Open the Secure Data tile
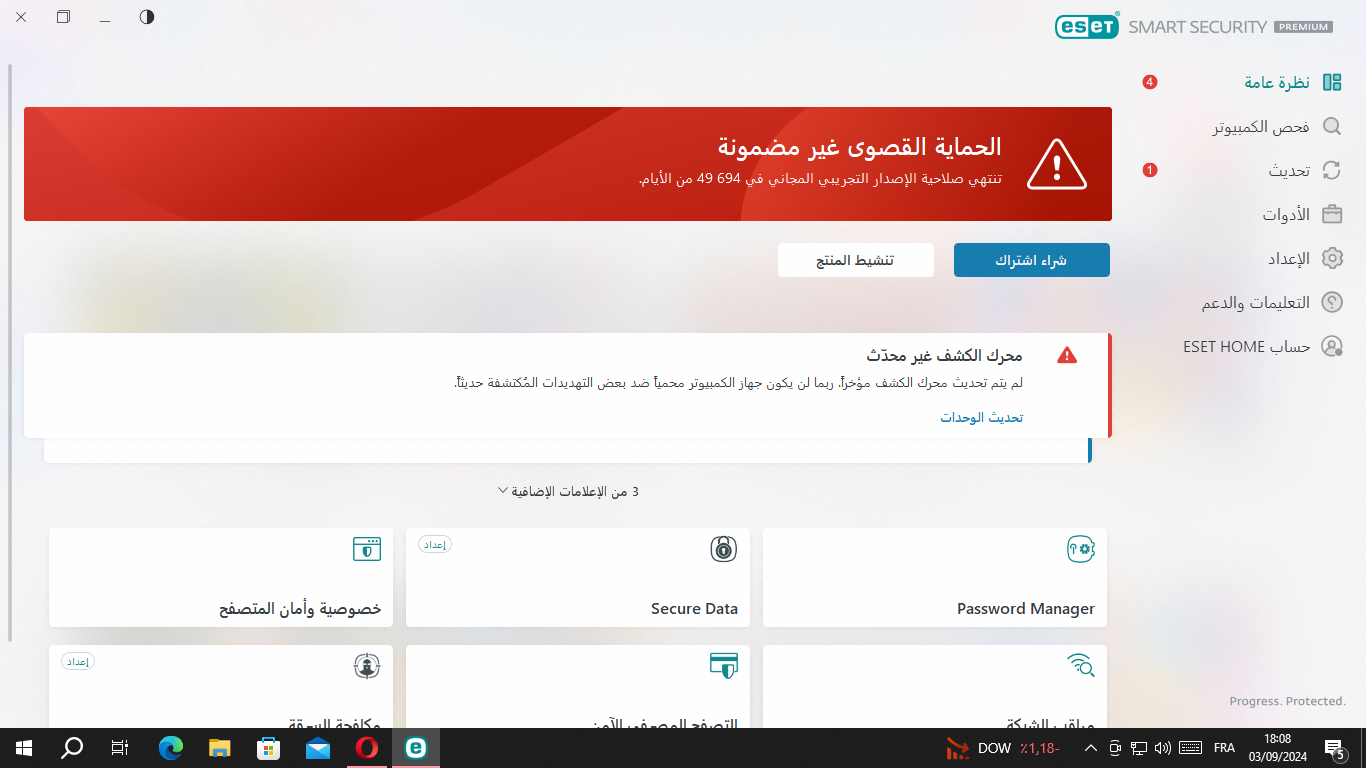Image resolution: width=1366 pixels, height=768 pixels. (578, 578)
